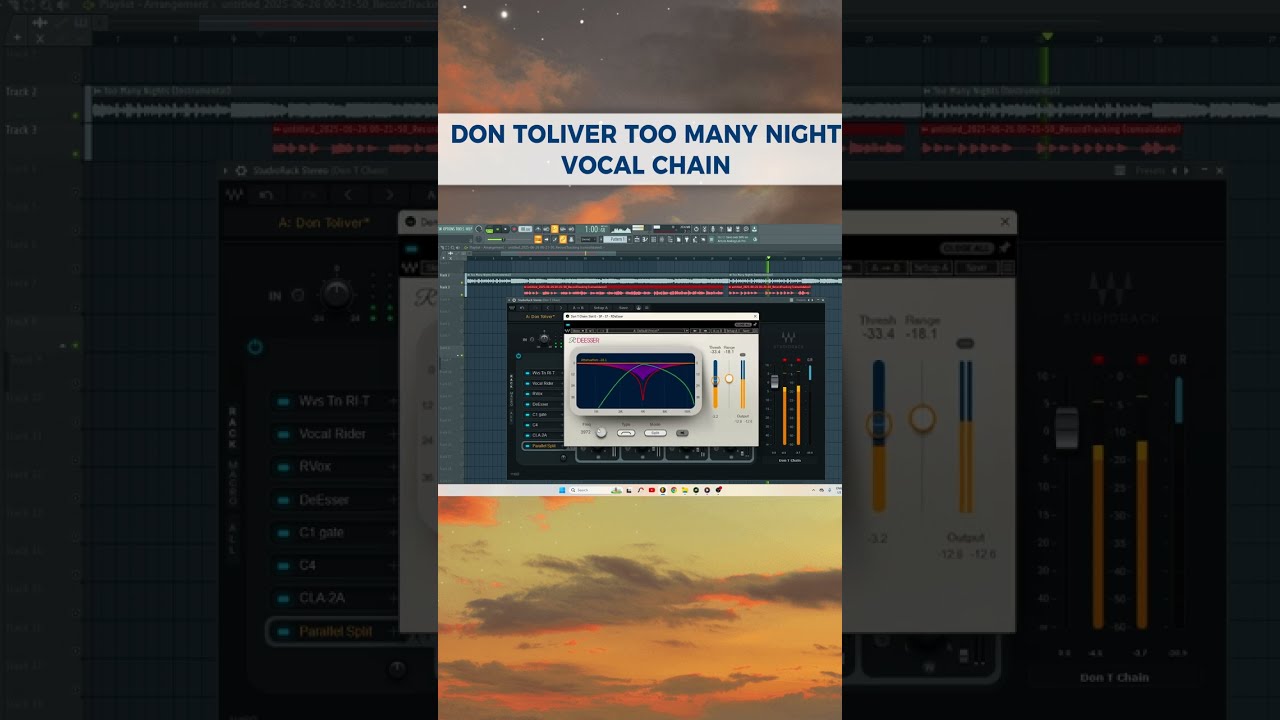The width and height of the screenshot is (1280, 720).
Task: Click the filter Type button in the sharp inset DeEsser
Action: point(626,433)
